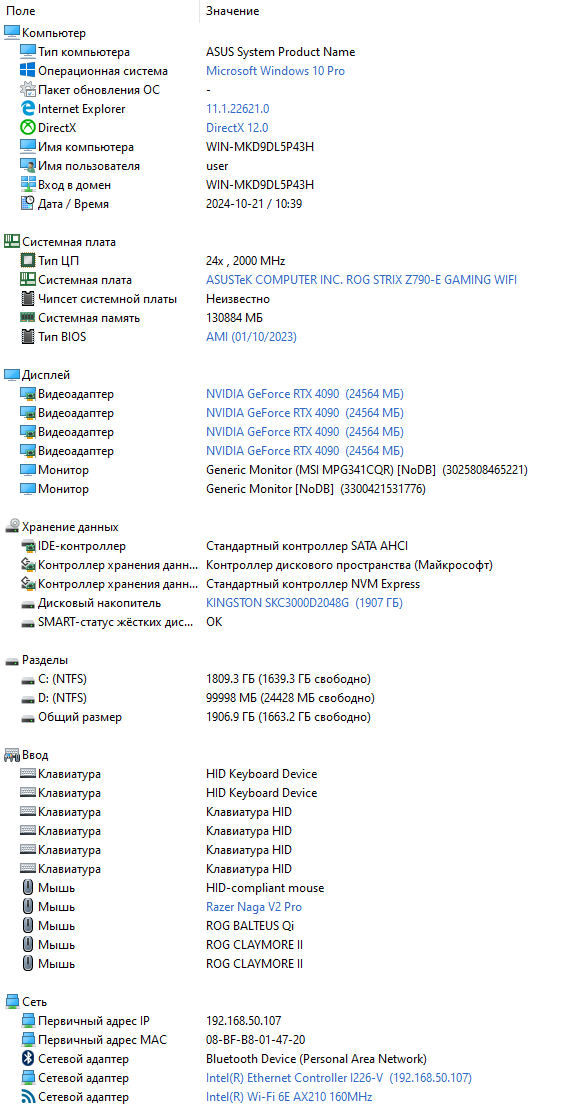Screen dimensions: 564x1107
Task: Click the Razer Naga V2 Pro mouse icon
Action: click(x=28, y=906)
